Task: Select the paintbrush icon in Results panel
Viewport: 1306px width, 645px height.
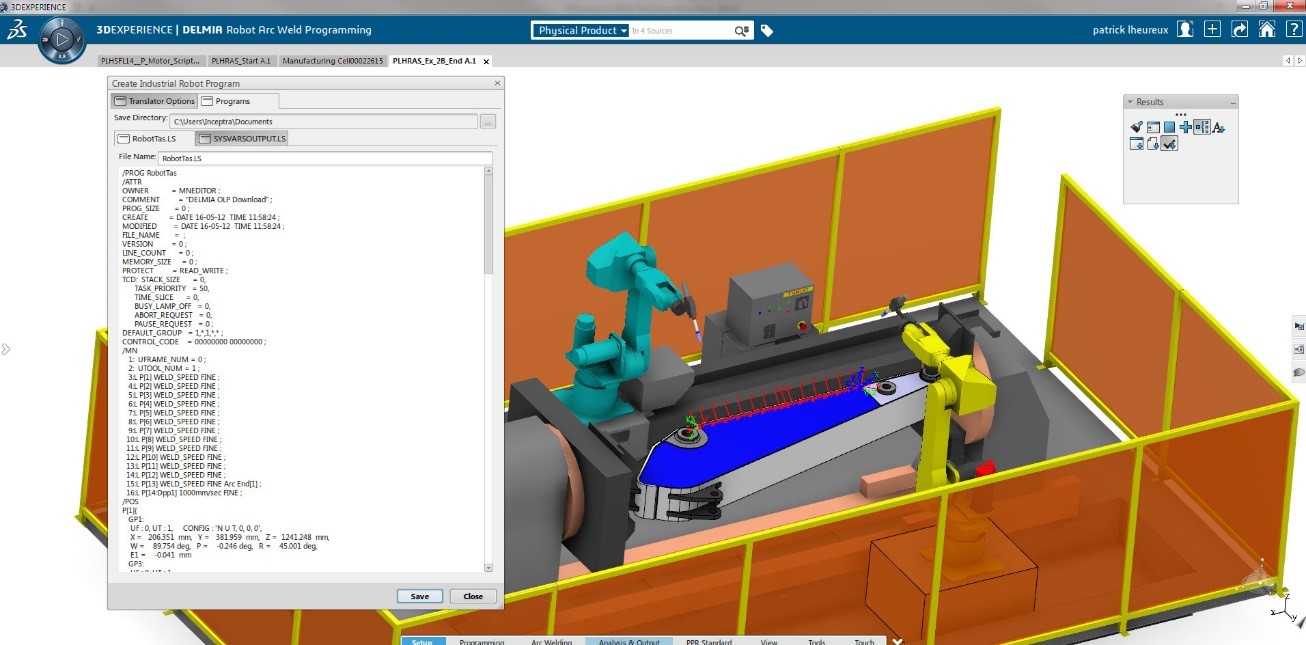Action: (x=1136, y=127)
